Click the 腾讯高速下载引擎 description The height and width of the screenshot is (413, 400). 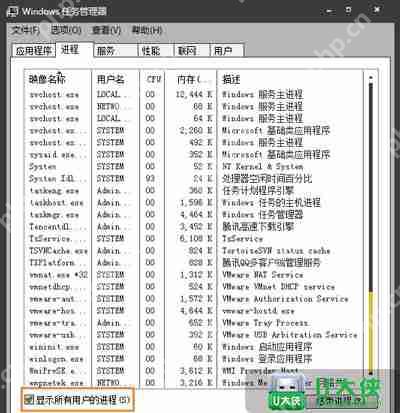(258, 227)
